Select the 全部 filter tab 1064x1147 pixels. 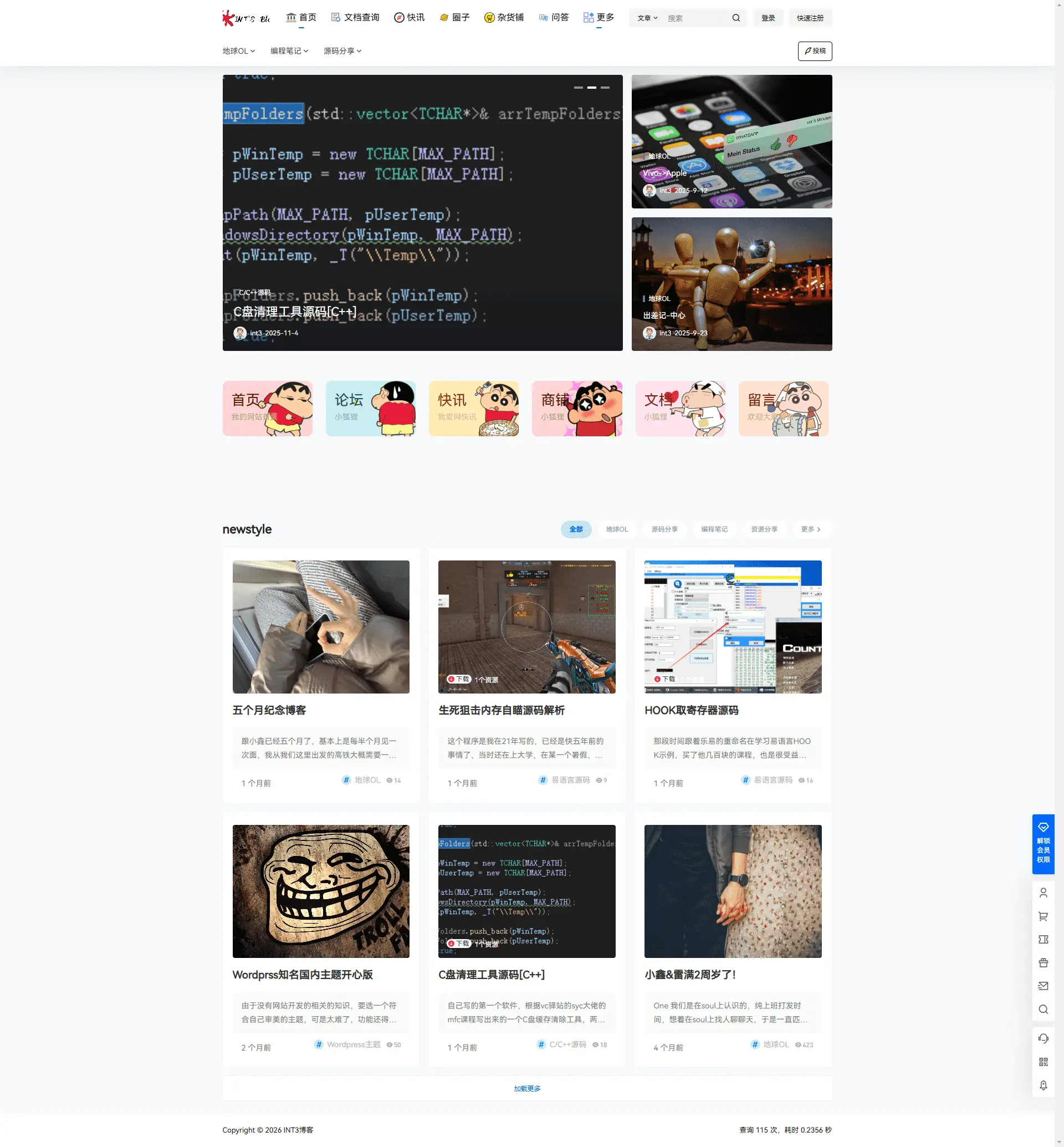coord(576,529)
